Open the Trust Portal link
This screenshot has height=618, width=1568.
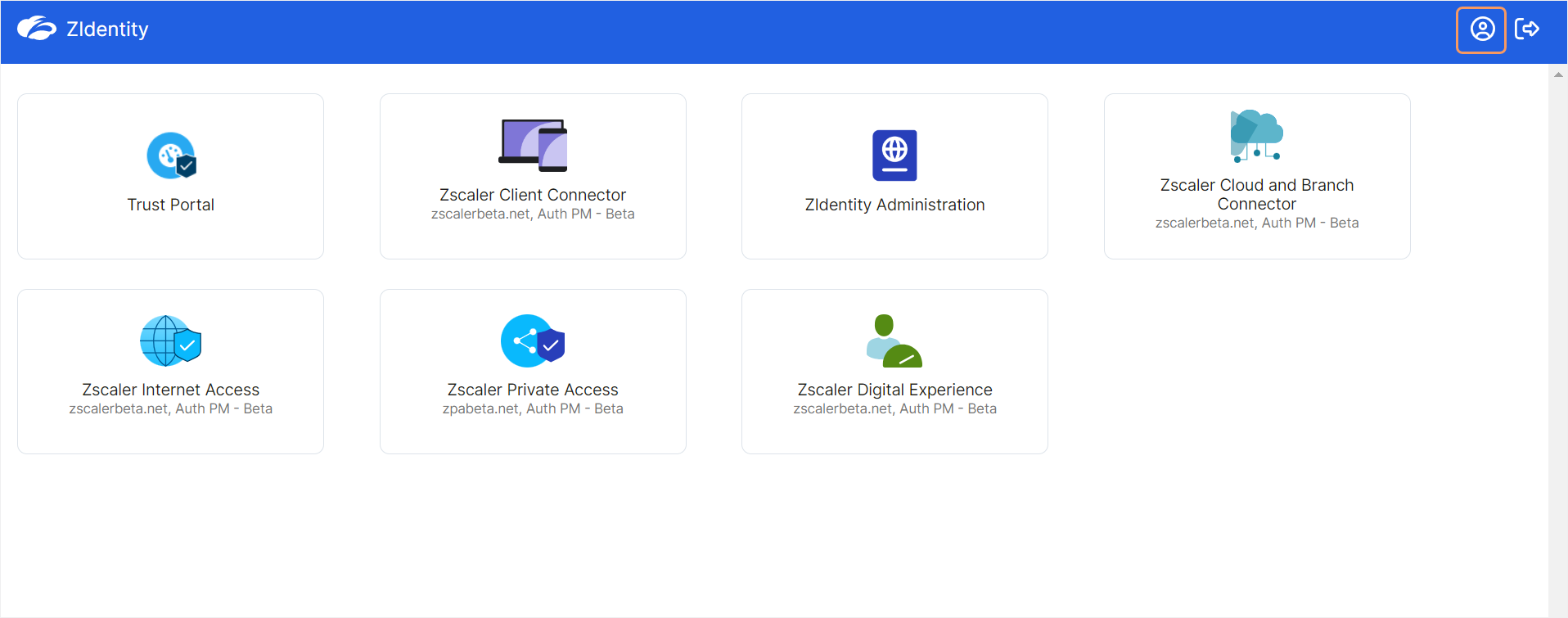point(170,205)
